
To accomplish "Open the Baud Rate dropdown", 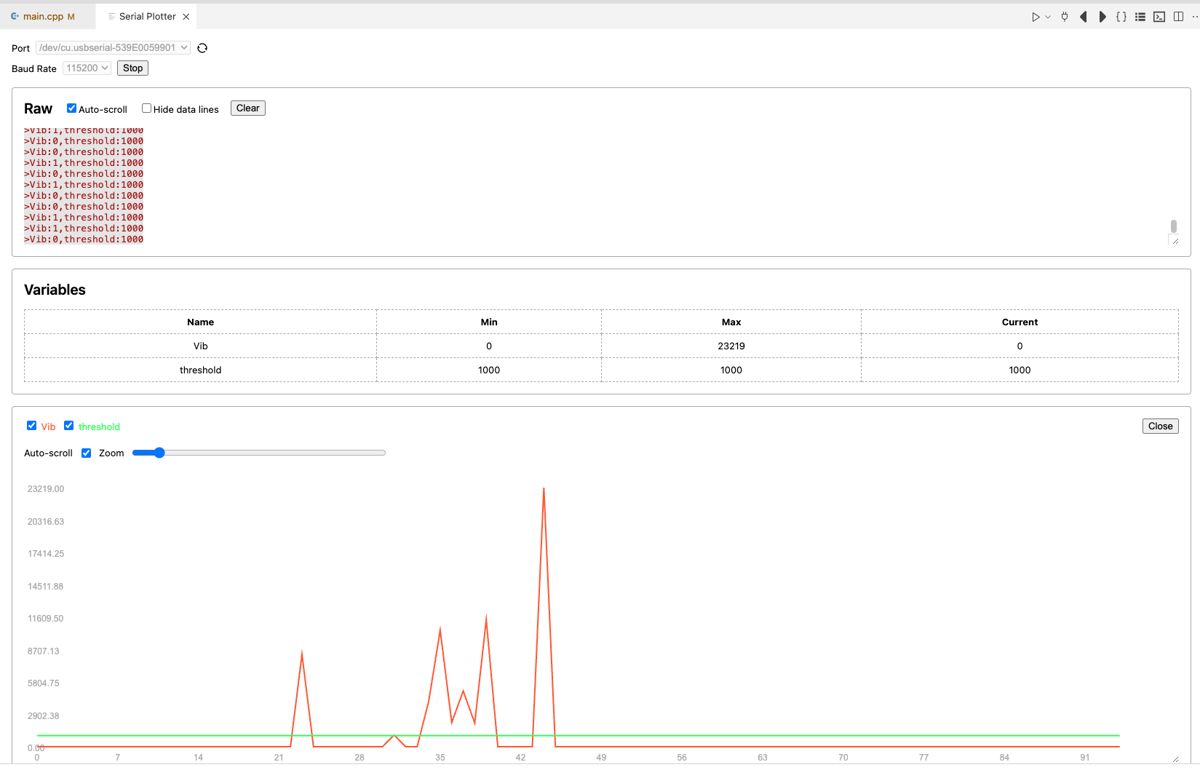I will [x=86, y=68].
